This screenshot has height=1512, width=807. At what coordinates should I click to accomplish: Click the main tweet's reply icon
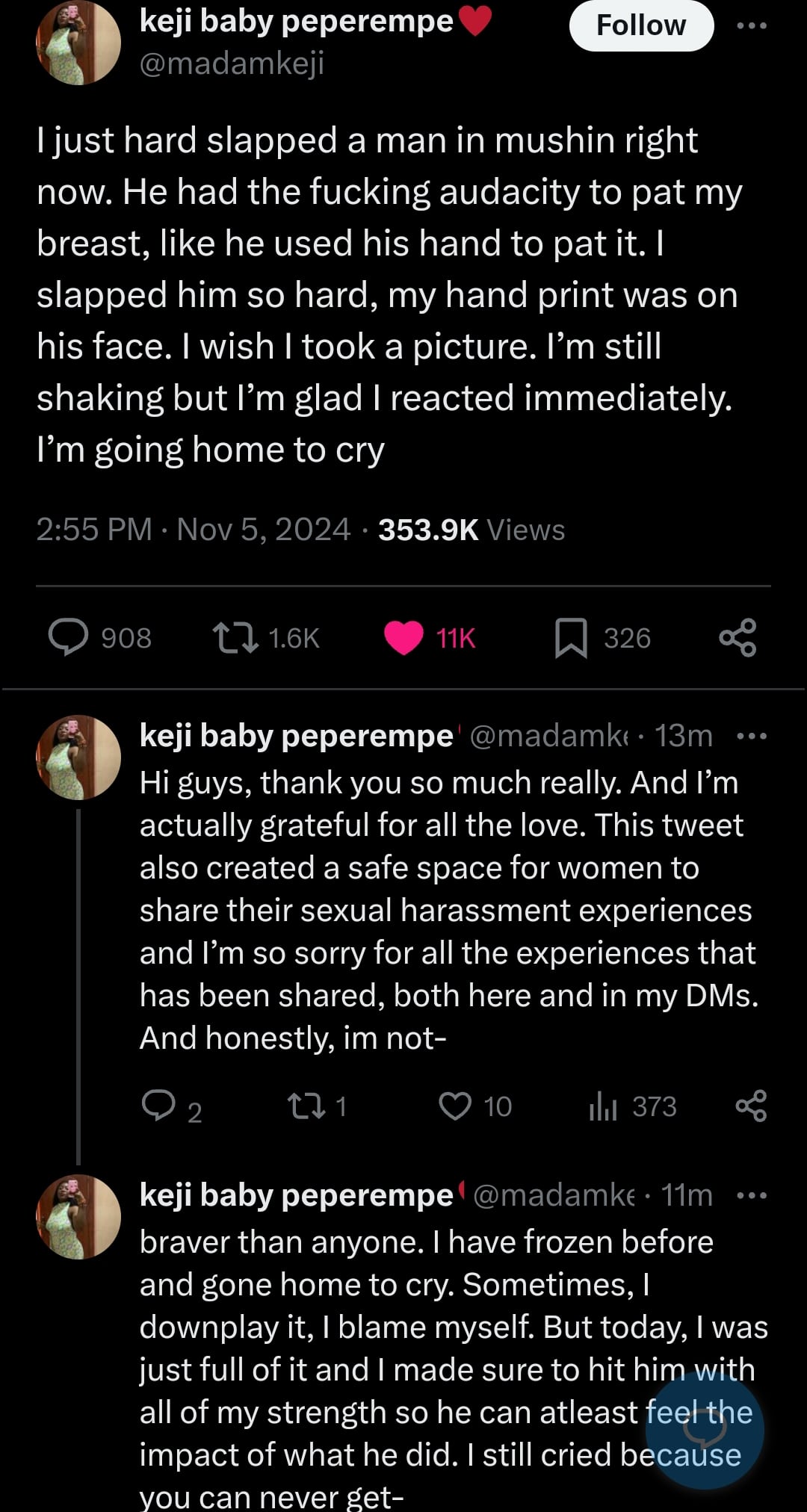pos(68,638)
